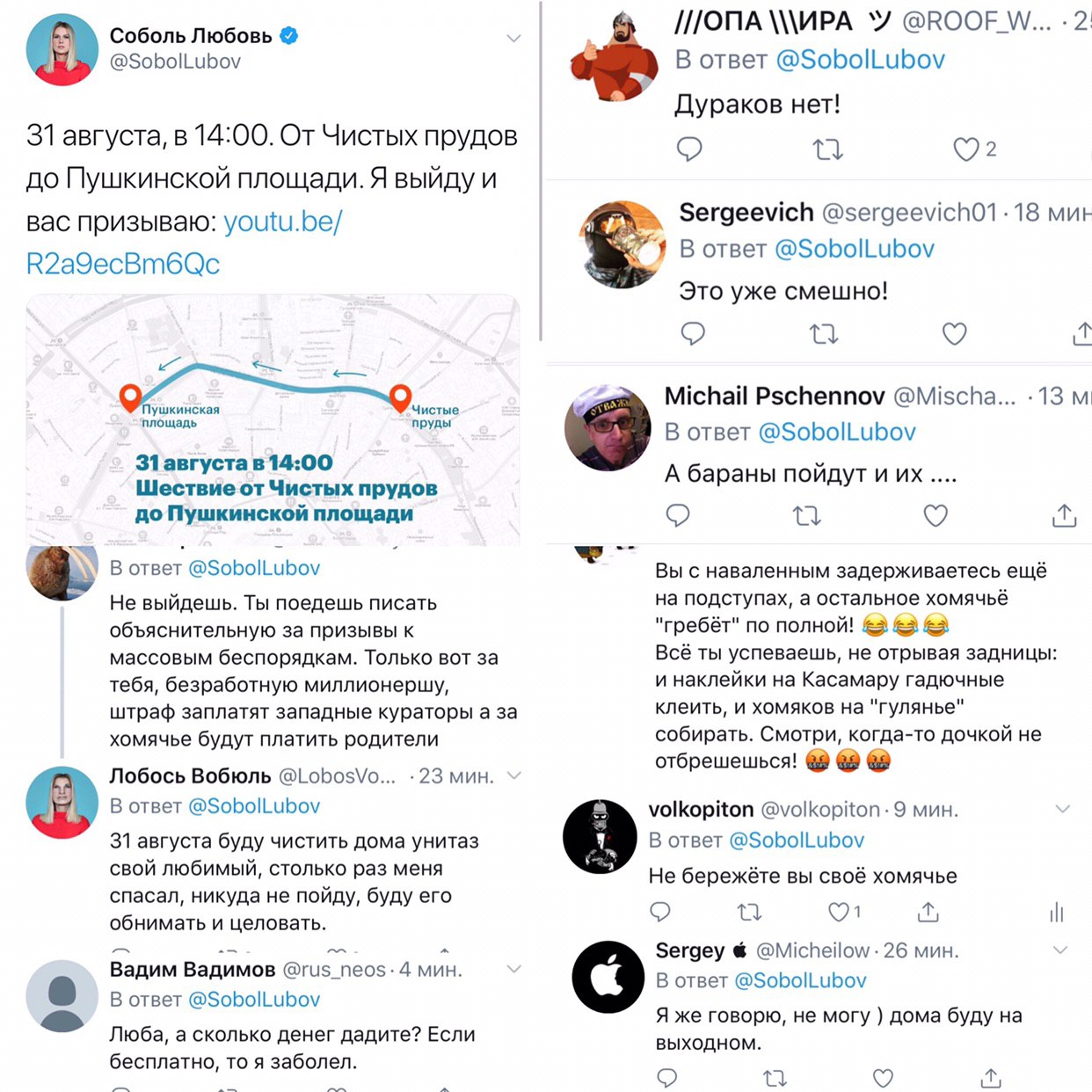Open Michail Pschennov's avatar photo
1092x1092 pixels.
[608, 428]
